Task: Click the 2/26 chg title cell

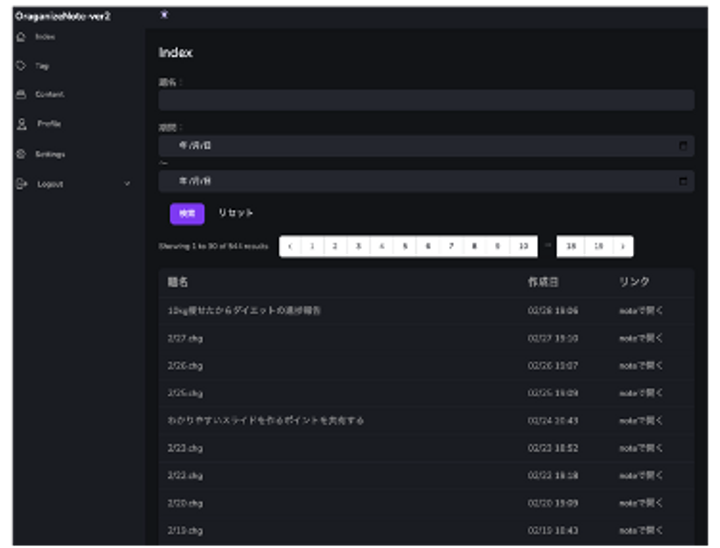Action: [185, 366]
